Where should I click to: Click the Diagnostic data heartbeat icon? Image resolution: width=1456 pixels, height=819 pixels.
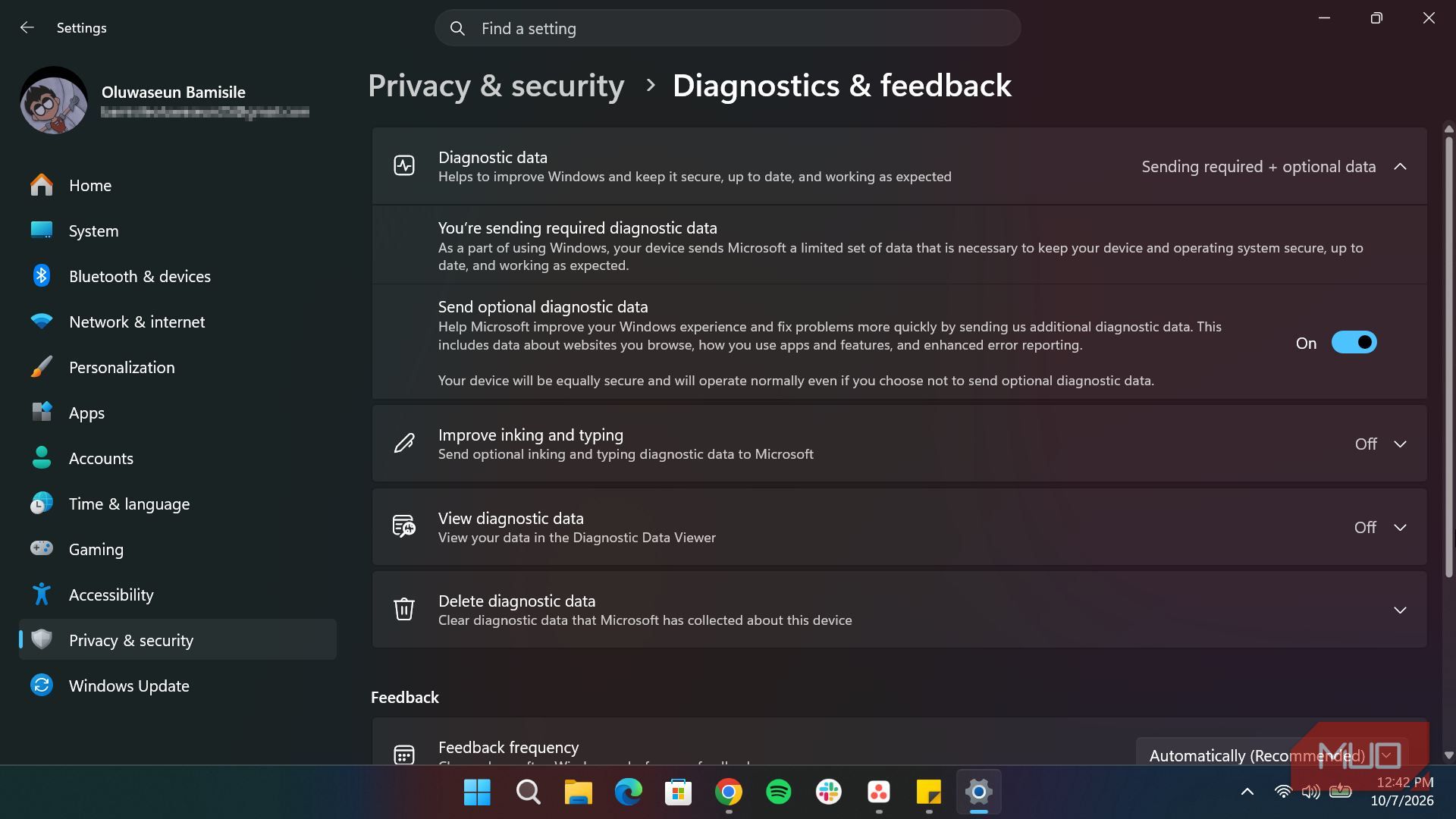pos(404,165)
